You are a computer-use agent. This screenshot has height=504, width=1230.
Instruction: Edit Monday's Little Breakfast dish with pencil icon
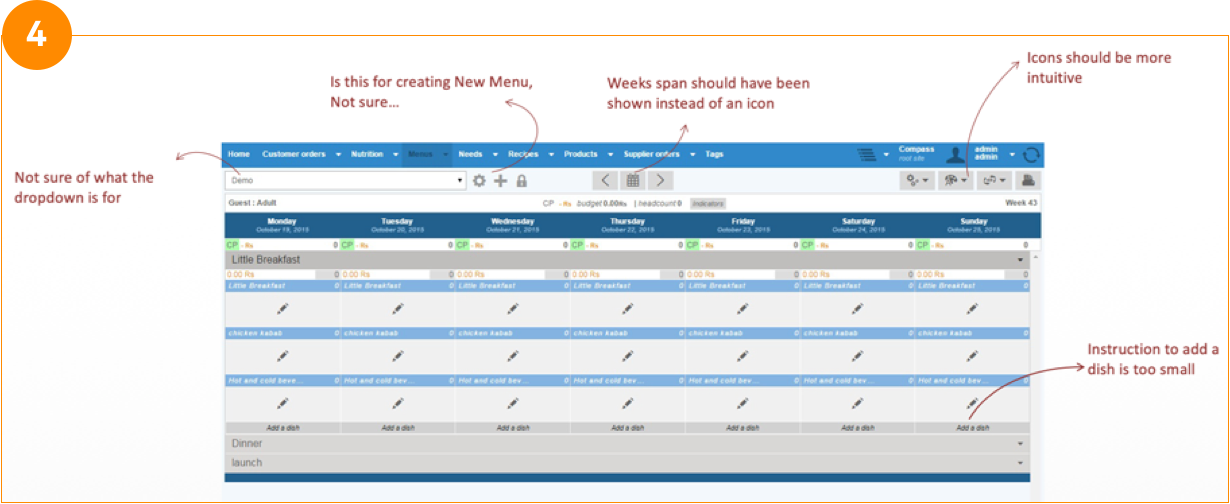[283, 309]
